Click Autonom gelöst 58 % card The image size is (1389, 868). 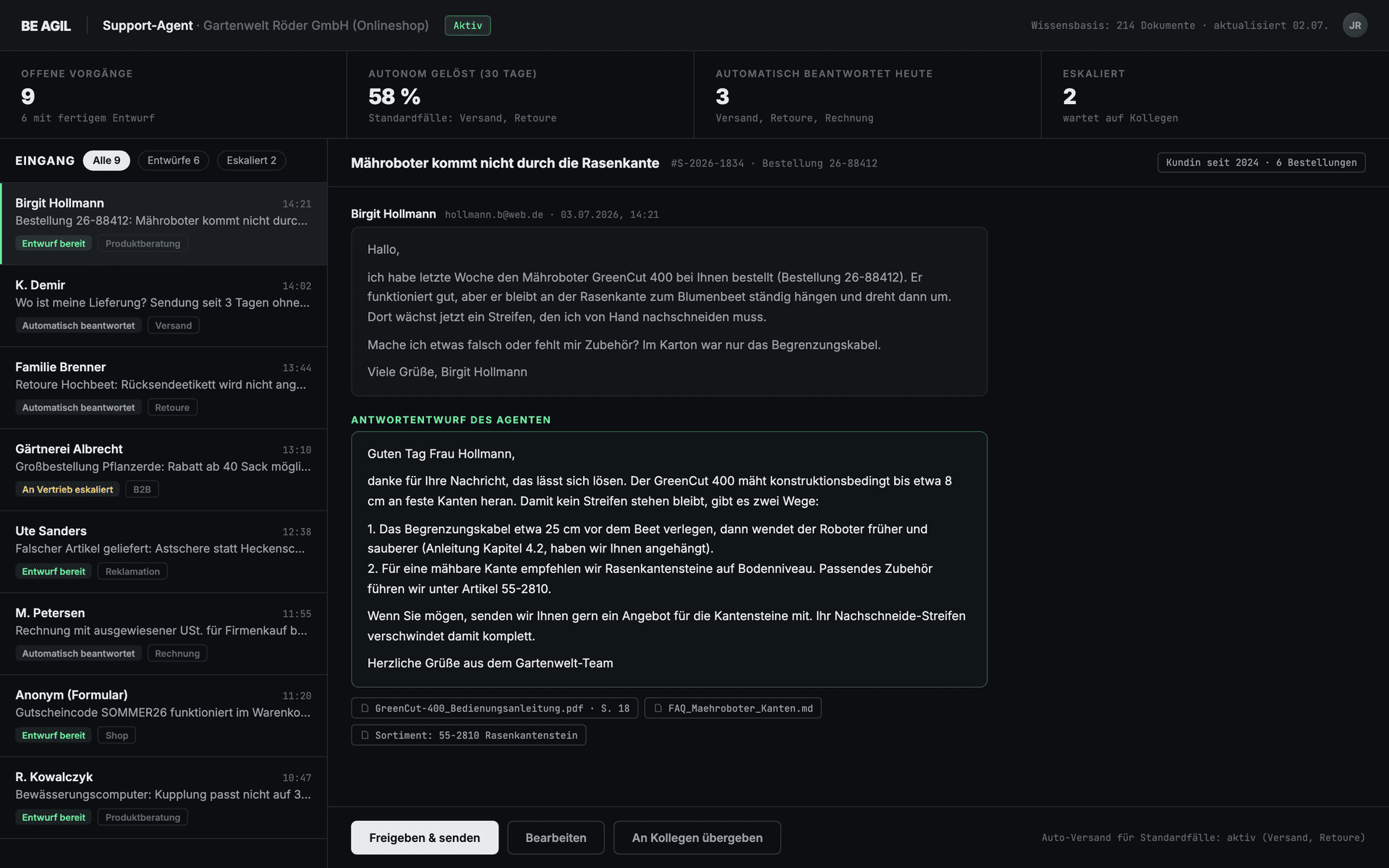pos(520,95)
